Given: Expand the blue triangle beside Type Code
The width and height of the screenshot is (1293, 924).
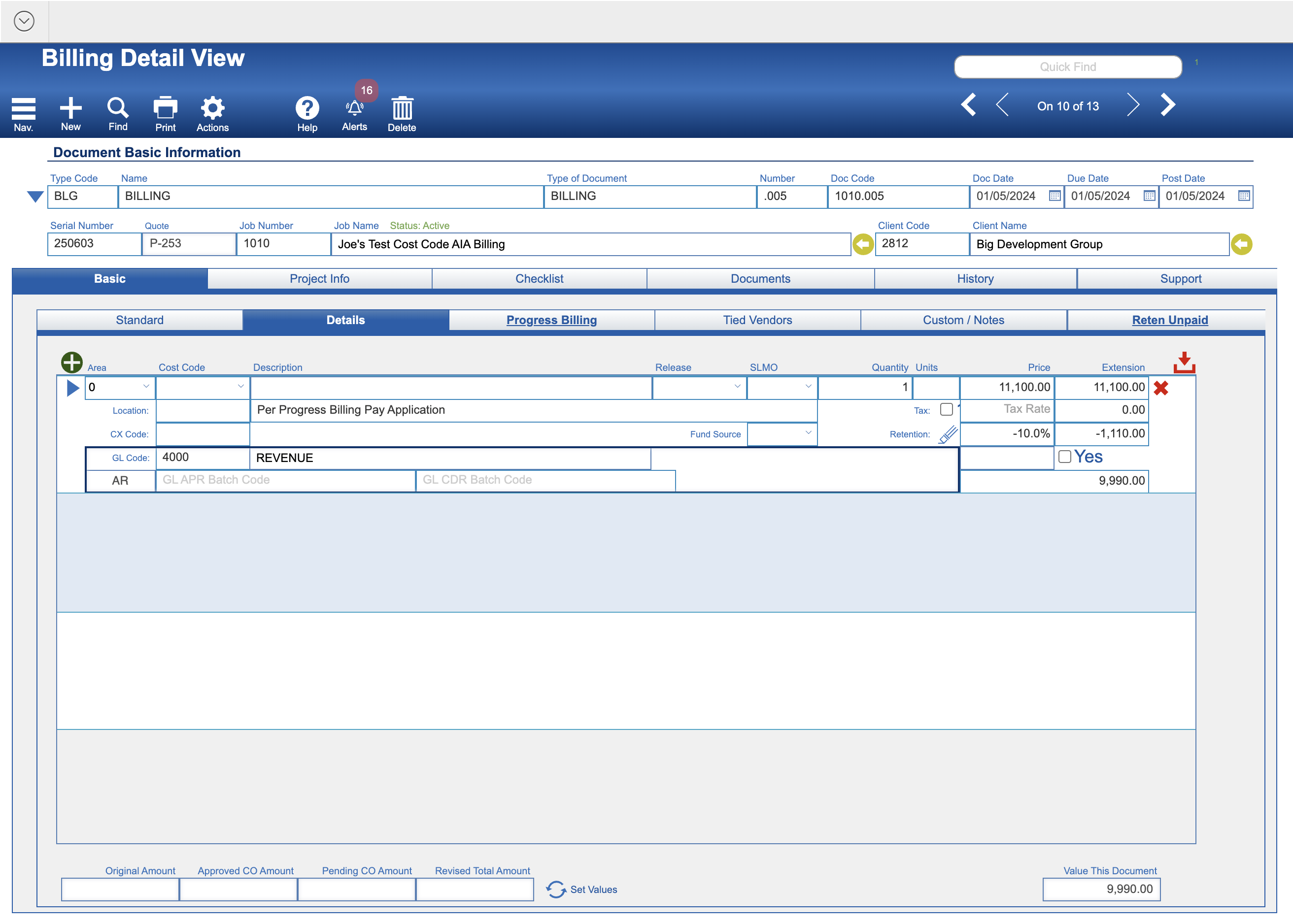Looking at the screenshot, I should (34, 197).
